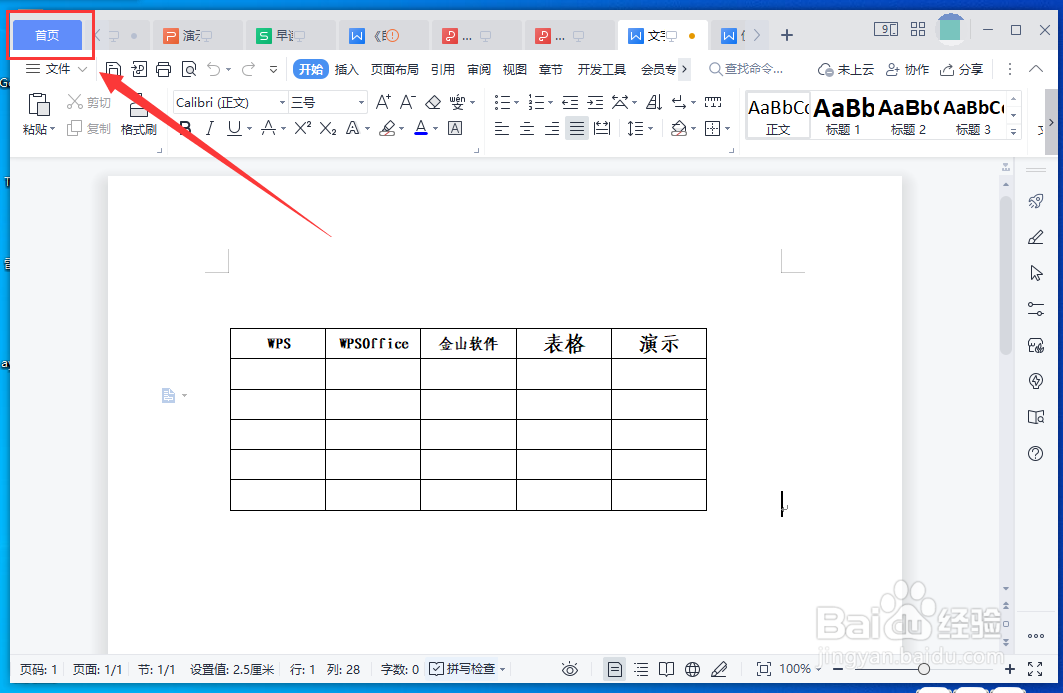Click the selection arrow icon in sidebar
Image resolution: width=1063 pixels, height=693 pixels.
click(x=1036, y=273)
